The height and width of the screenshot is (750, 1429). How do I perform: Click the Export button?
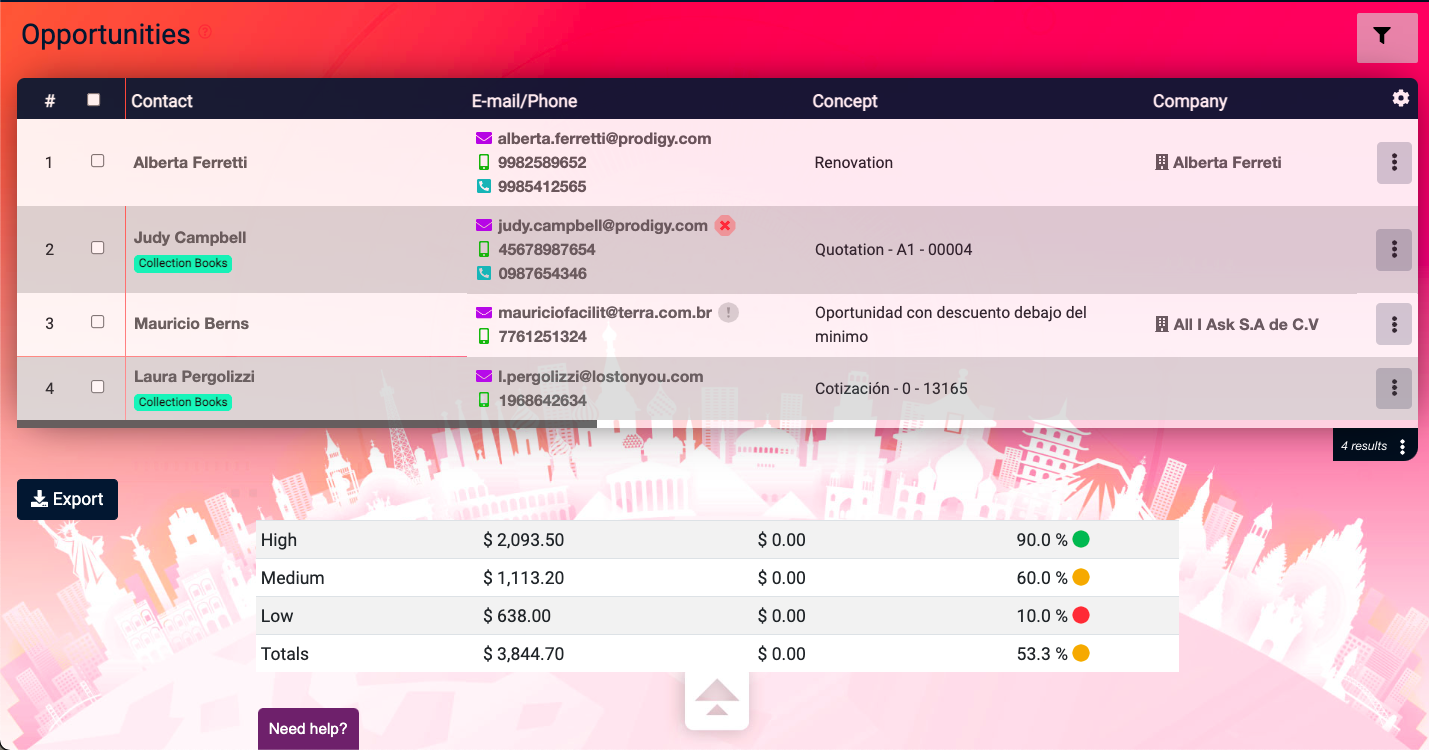pos(67,500)
